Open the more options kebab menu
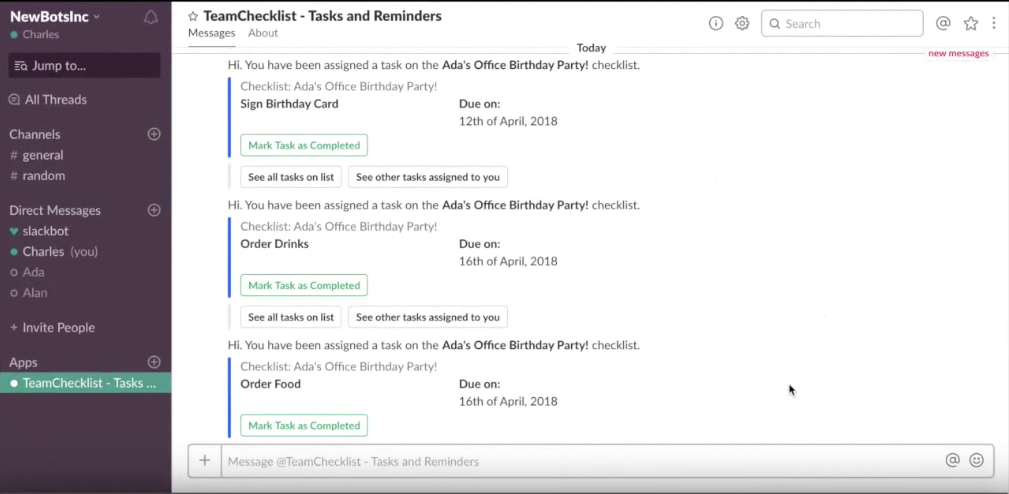This screenshot has height=494, width=1009. (x=993, y=24)
